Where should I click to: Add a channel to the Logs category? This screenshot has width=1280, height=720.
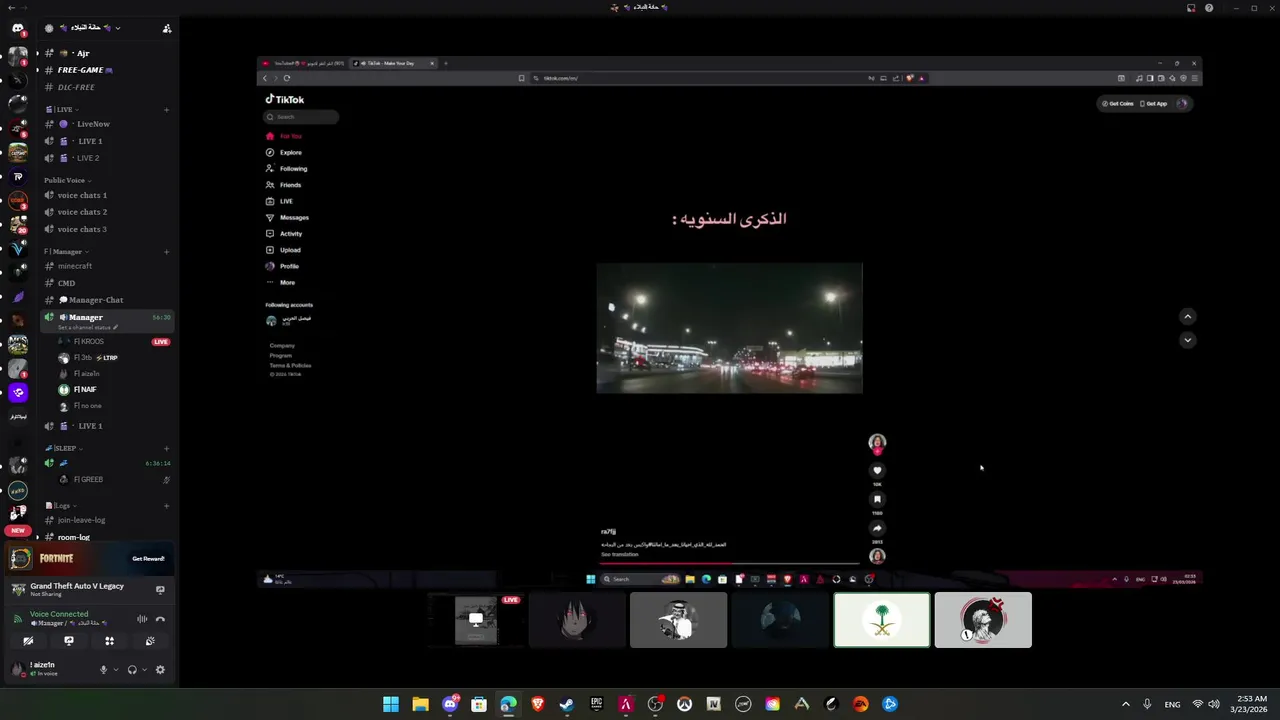coord(166,506)
